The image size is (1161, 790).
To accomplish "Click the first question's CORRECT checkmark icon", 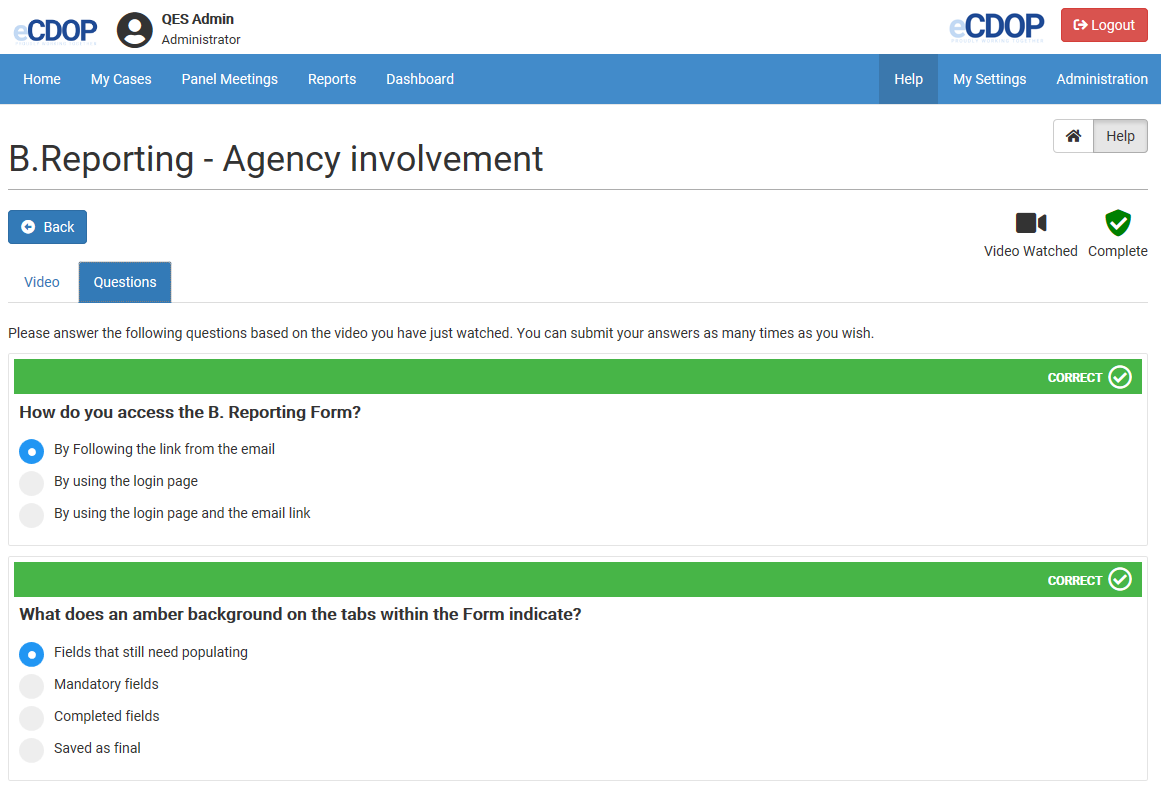I will tap(1120, 377).
